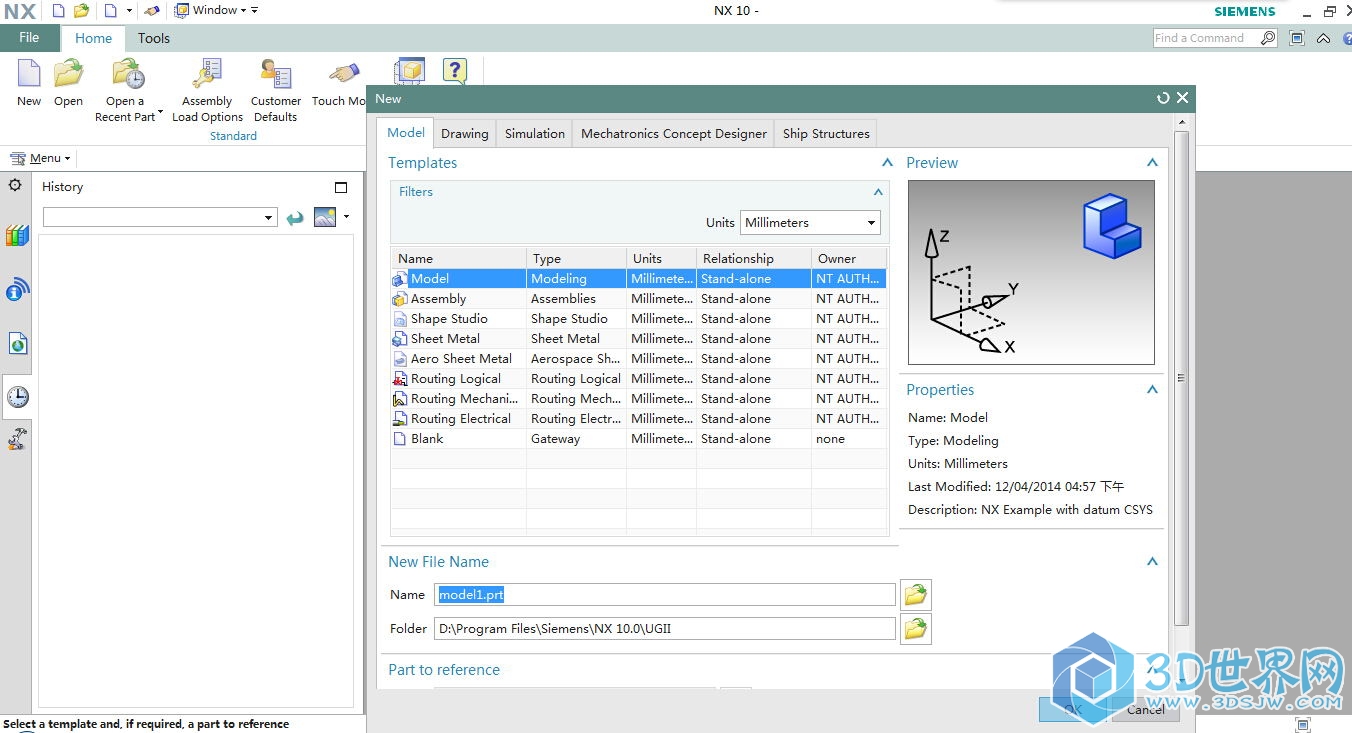Select the History clock sidebar tab

[17, 397]
